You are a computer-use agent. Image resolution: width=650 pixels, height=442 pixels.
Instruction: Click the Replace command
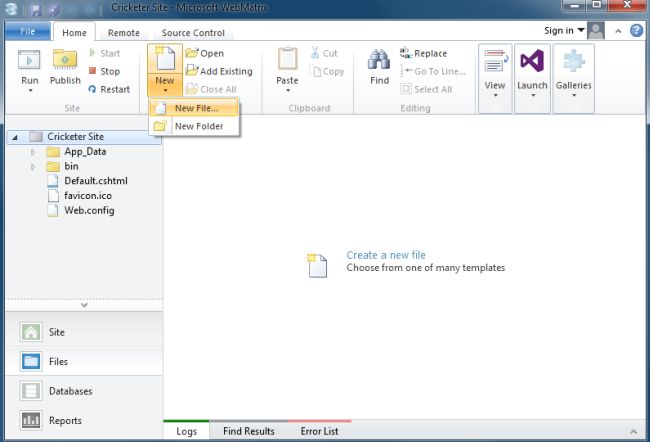(x=424, y=53)
